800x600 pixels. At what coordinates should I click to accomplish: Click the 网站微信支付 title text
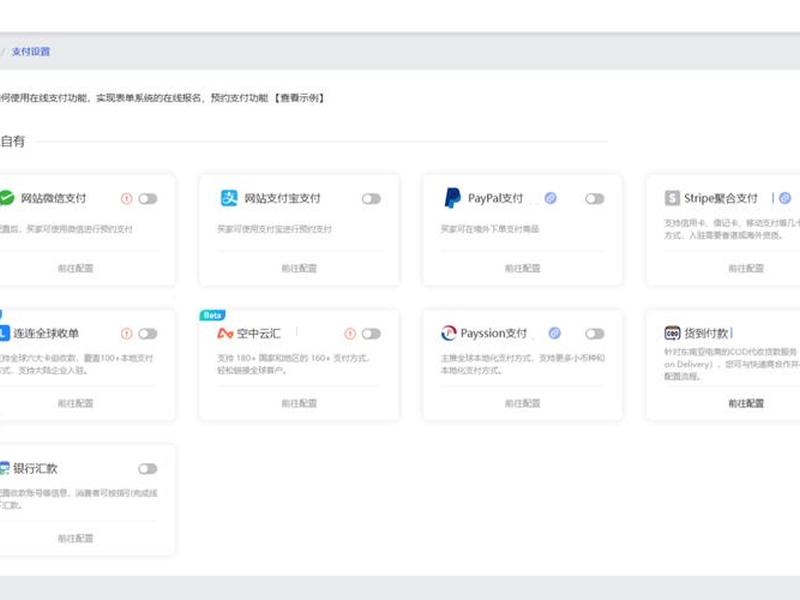click(x=53, y=198)
